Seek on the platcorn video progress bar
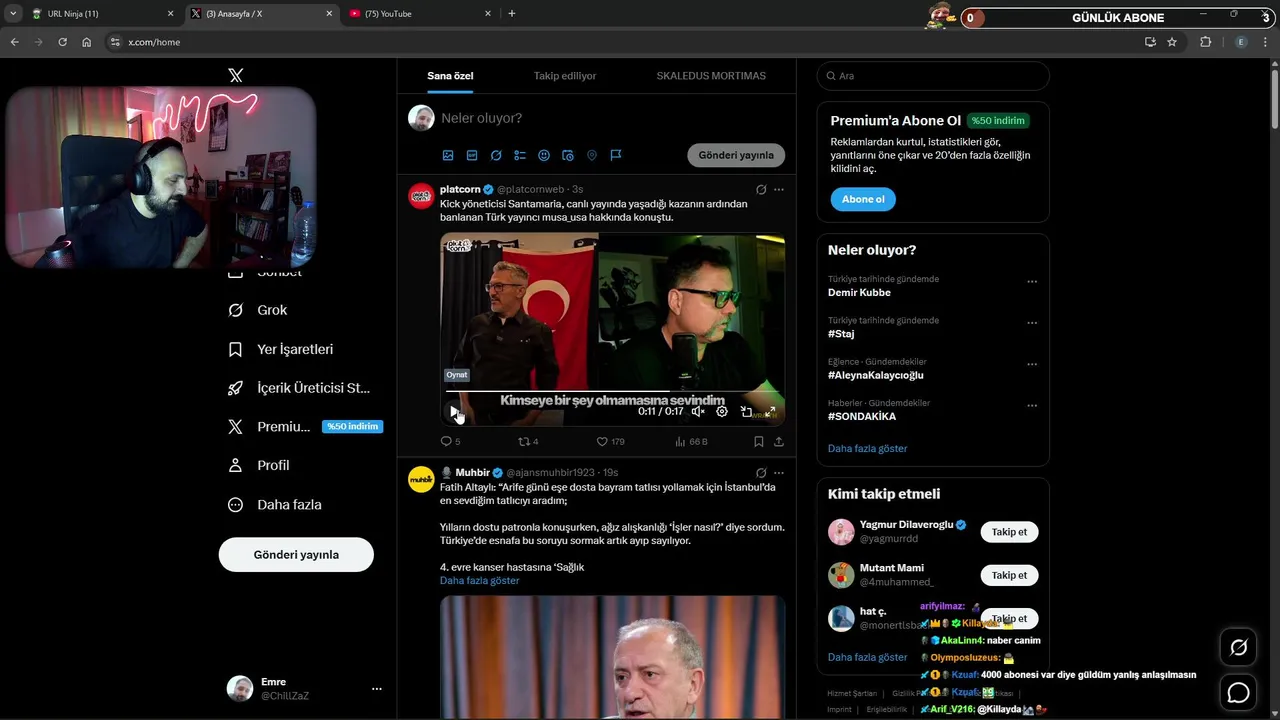Image resolution: width=1280 pixels, height=720 pixels. click(x=612, y=391)
